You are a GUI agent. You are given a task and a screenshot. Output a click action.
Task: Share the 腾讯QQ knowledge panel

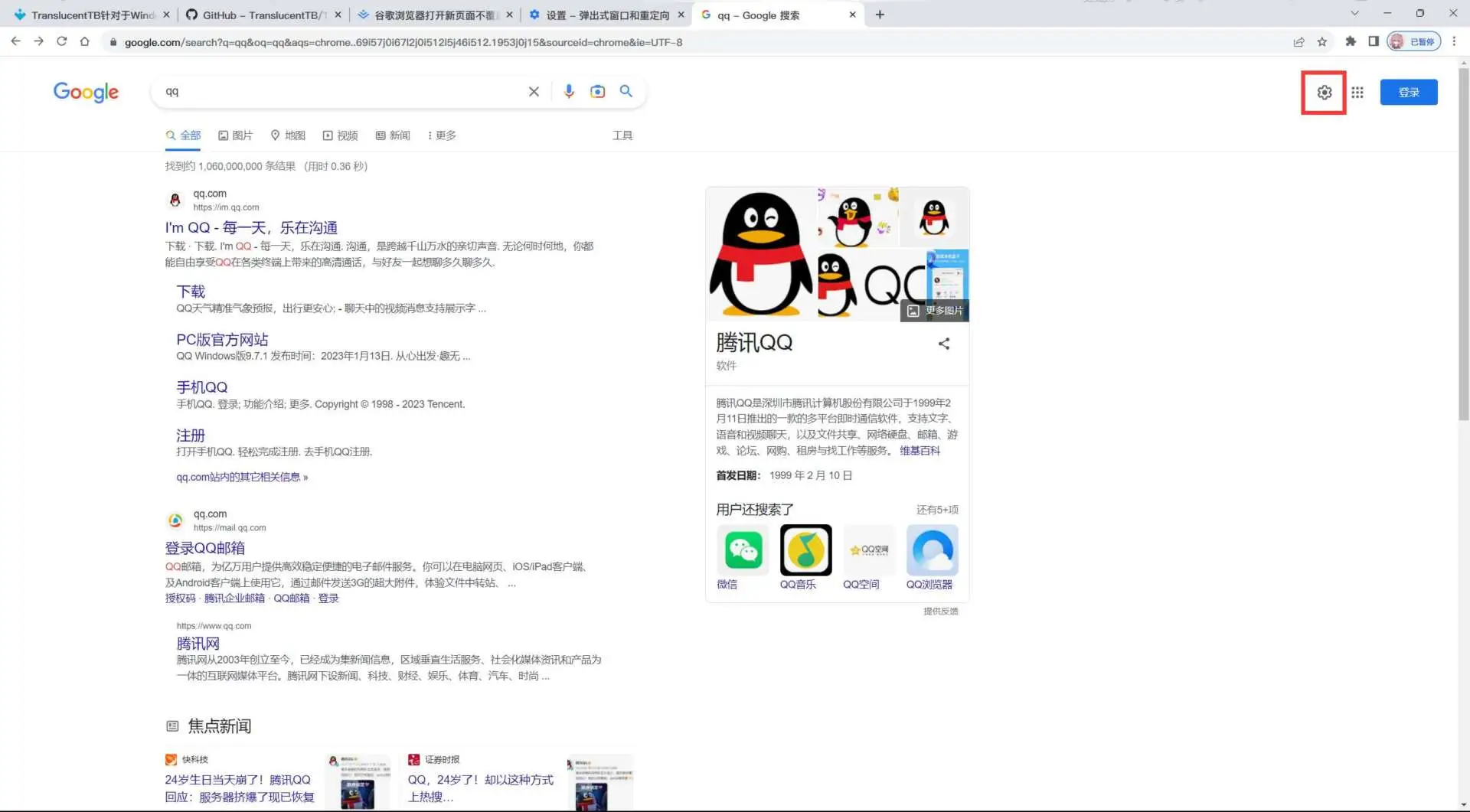(x=944, y=344)
